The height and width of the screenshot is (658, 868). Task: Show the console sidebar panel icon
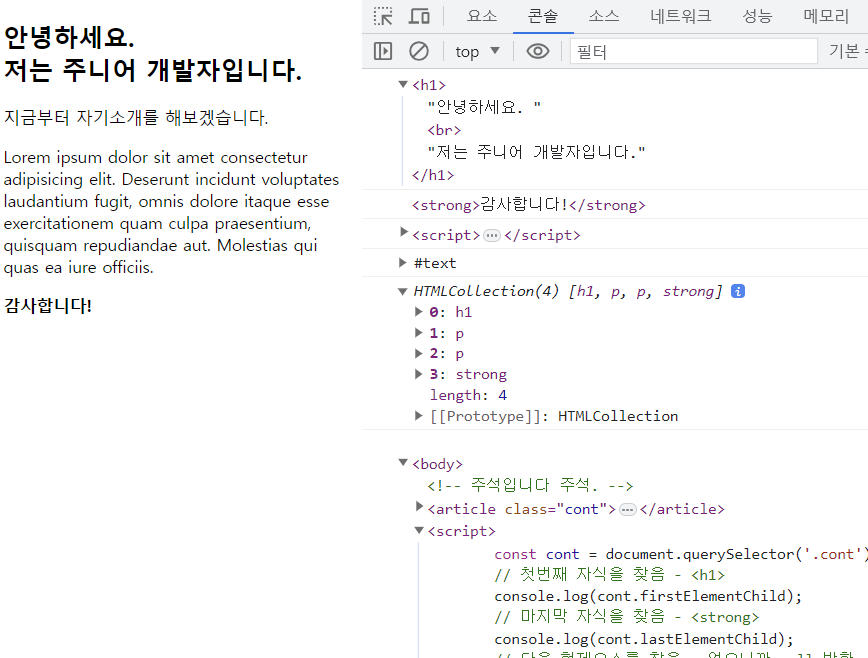pos(383,51)
